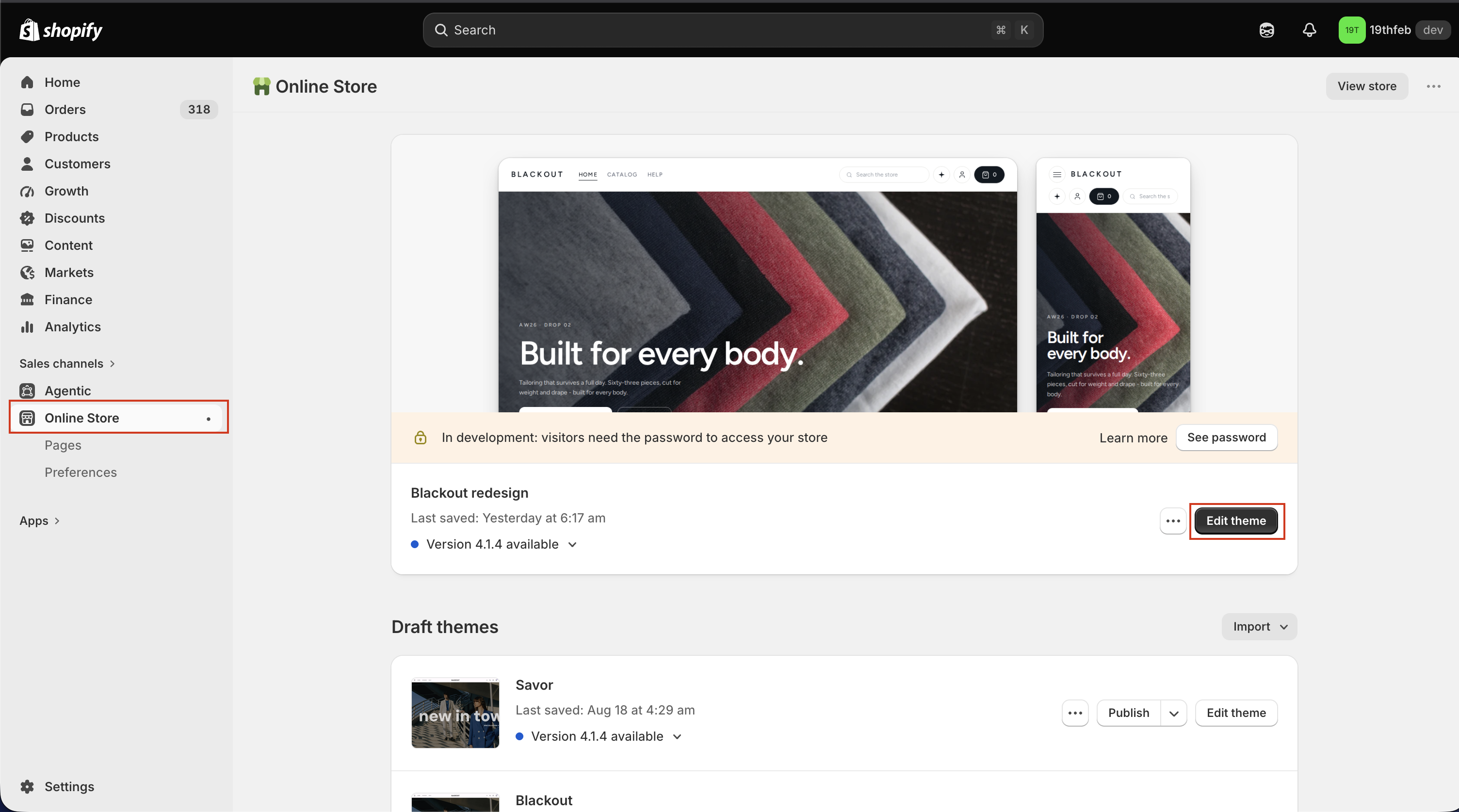
Task: Click the mobile theme preview image
Action: click(x=1113, y=285)
